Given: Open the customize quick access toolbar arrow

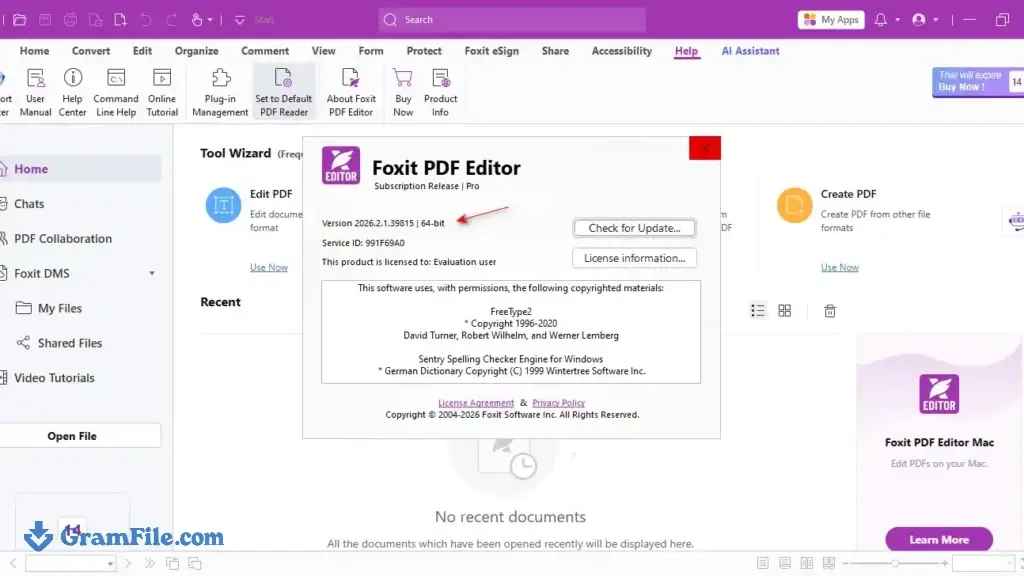Looking at the screenshot, I should (240, 20).
